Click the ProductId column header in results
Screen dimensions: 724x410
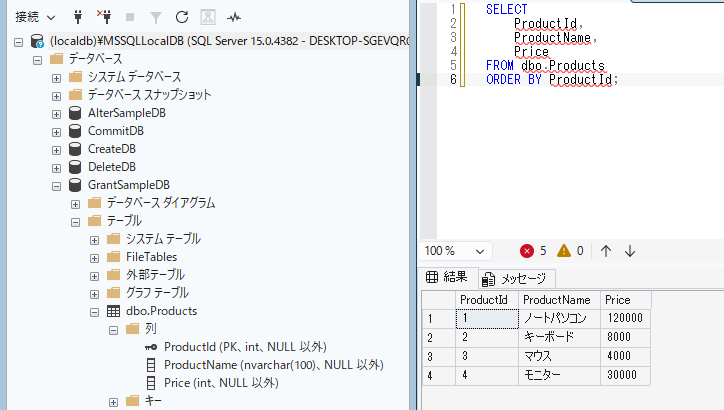(x=487, y=300)
